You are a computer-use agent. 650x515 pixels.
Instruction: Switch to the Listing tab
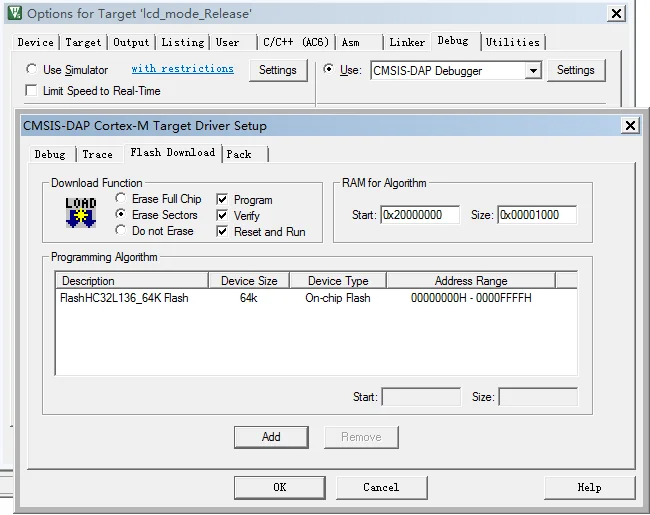pyautogui.click(x=183, y=42)
